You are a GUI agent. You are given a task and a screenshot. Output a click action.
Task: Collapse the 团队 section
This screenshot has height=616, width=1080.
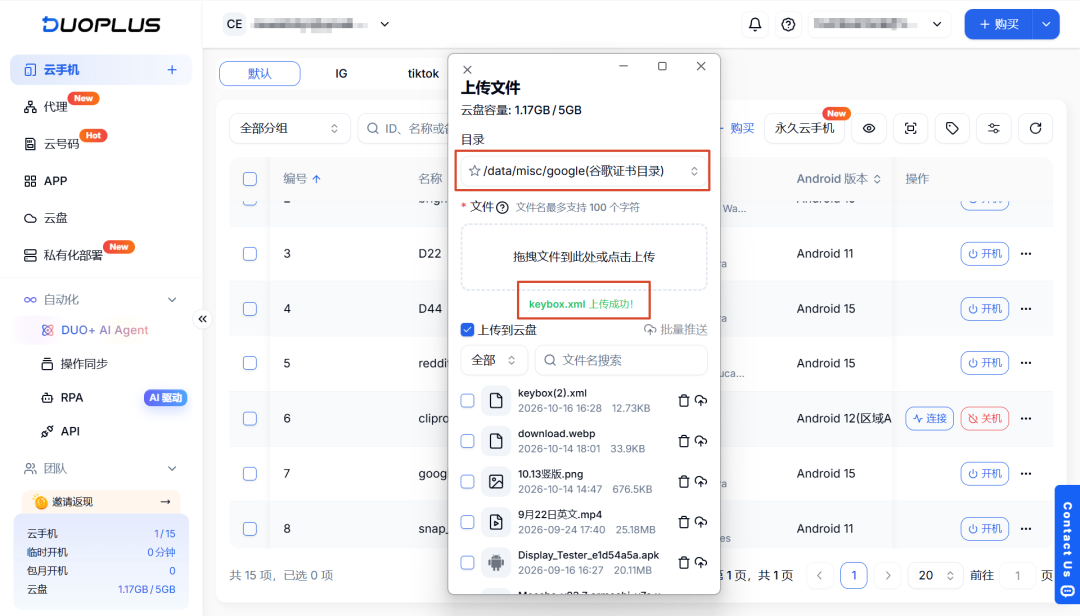pos(172,469)
